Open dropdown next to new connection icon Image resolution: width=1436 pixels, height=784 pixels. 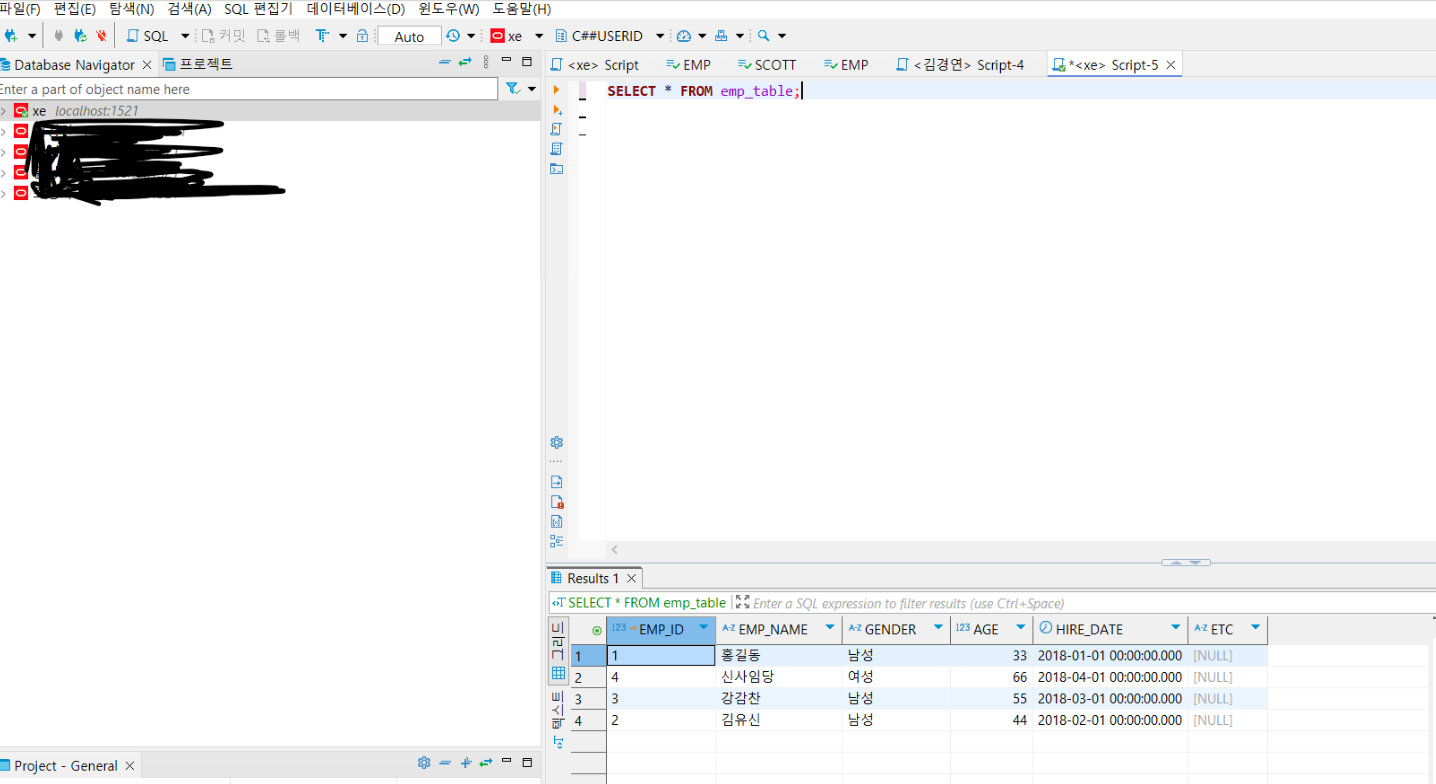(32, 36)
